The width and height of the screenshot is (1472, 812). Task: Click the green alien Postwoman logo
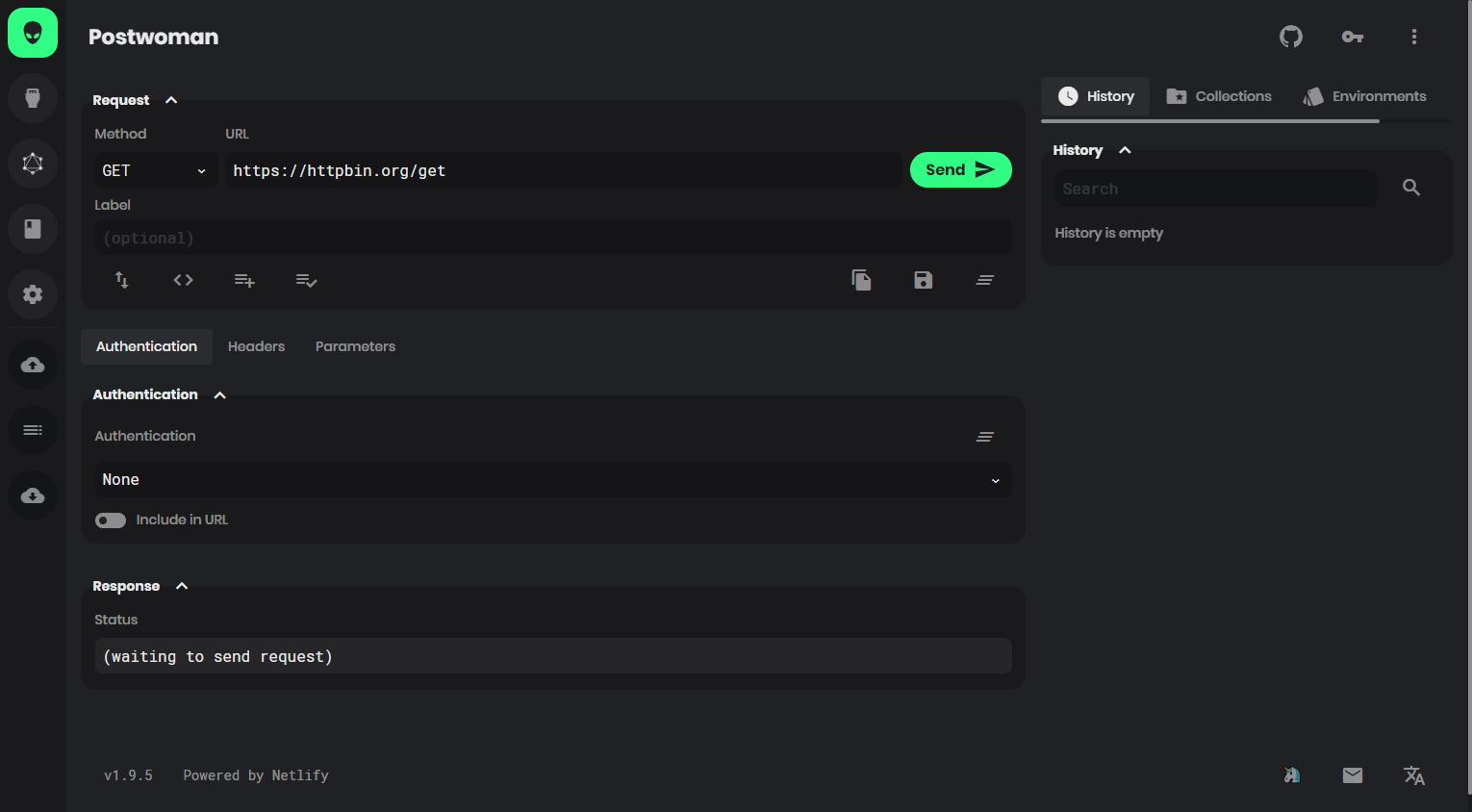[x=33, y=33]
